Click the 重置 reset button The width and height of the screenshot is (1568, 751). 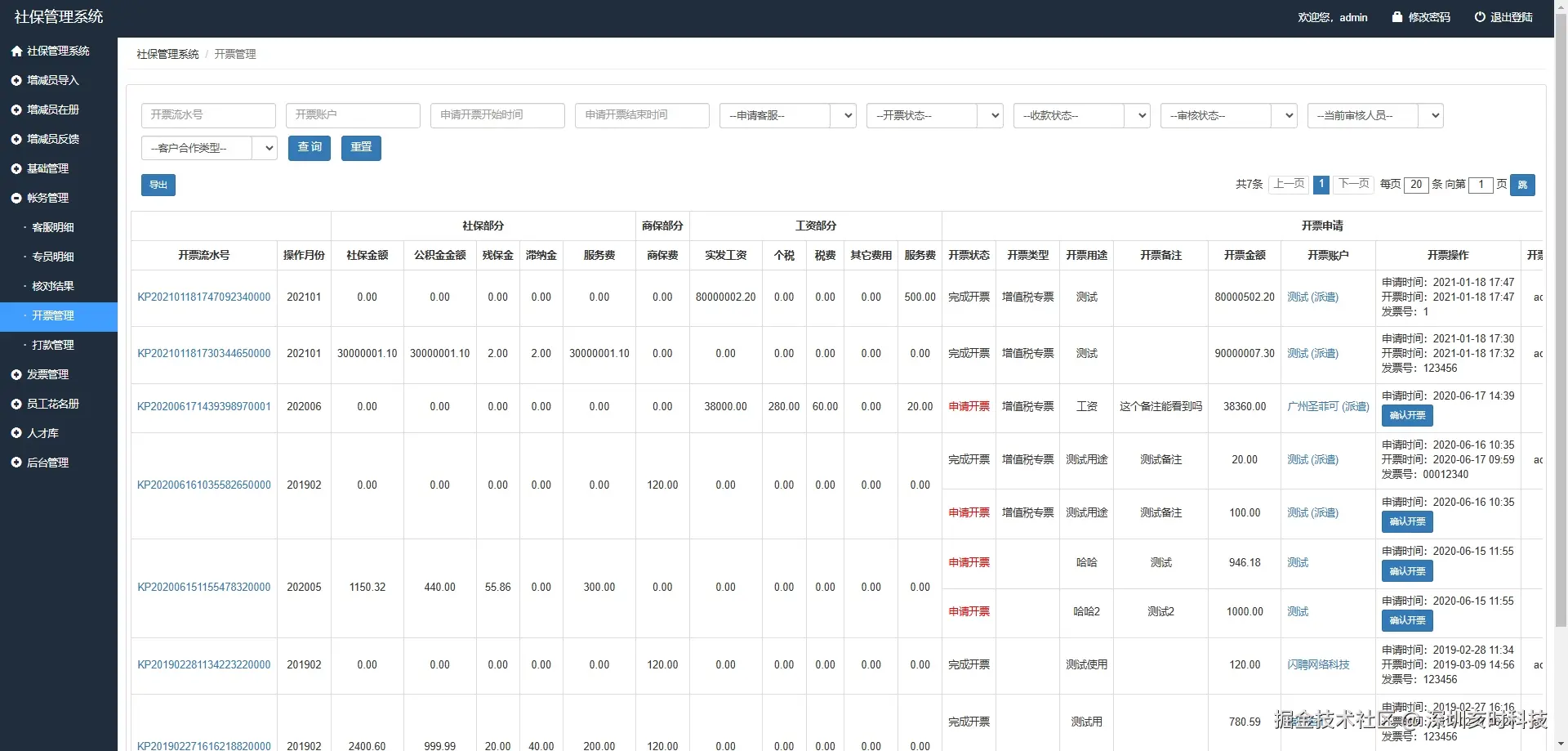(361, 148)
